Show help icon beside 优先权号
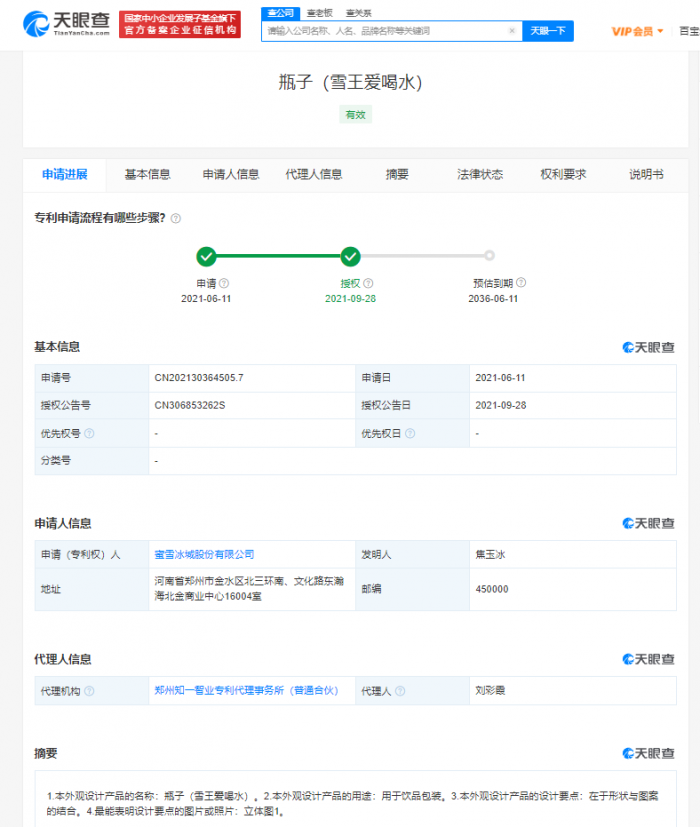700x827 pixels. (89, 434)
